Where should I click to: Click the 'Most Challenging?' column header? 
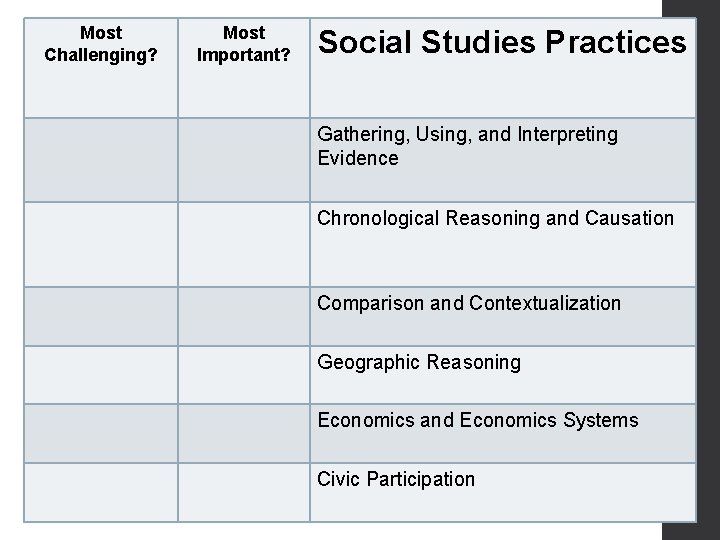click(x=101, y=44)
